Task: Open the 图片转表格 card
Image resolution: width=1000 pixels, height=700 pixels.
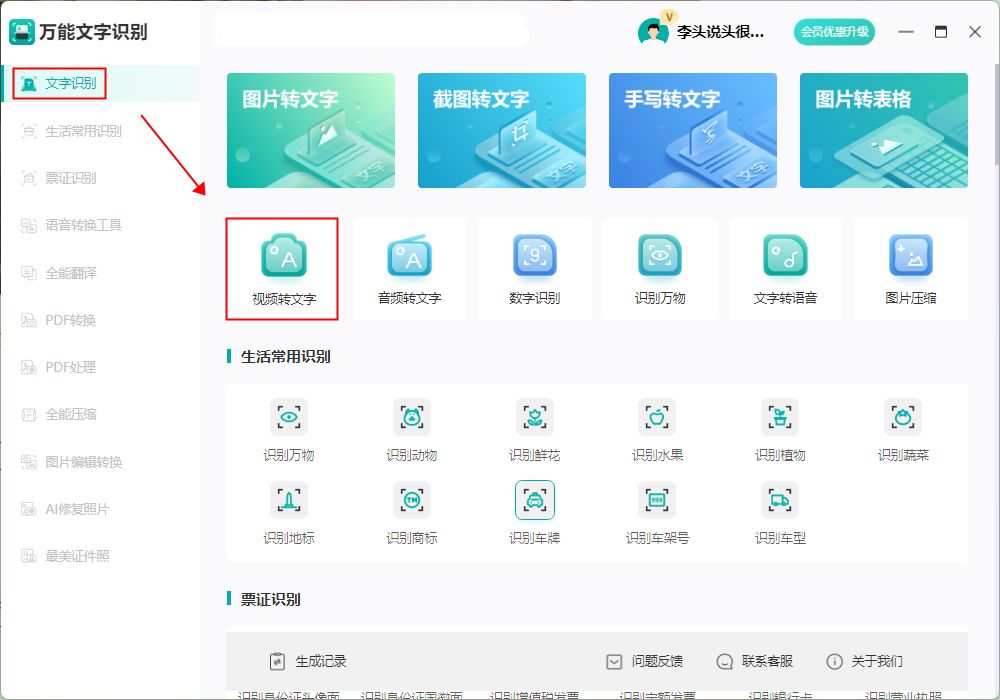Action: click(884, 130)
